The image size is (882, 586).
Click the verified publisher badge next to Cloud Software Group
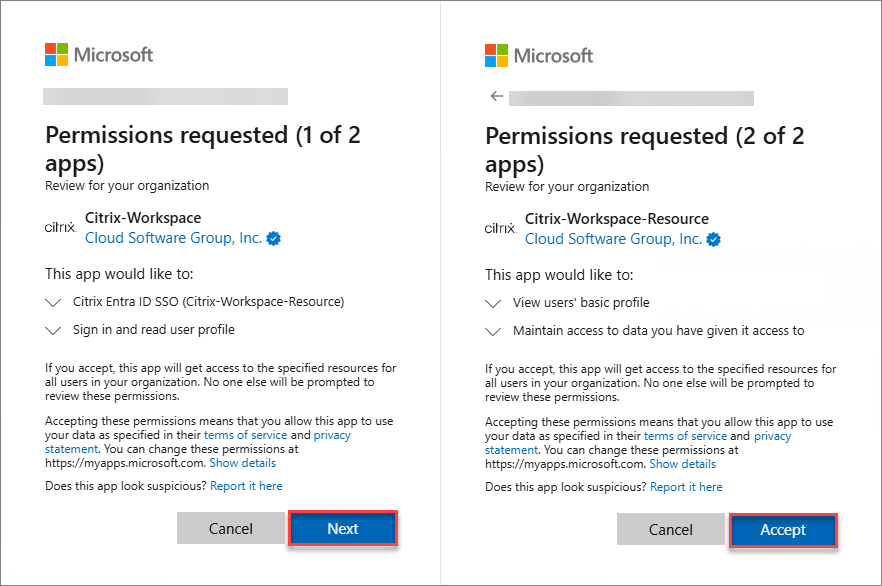pos(272,238)
